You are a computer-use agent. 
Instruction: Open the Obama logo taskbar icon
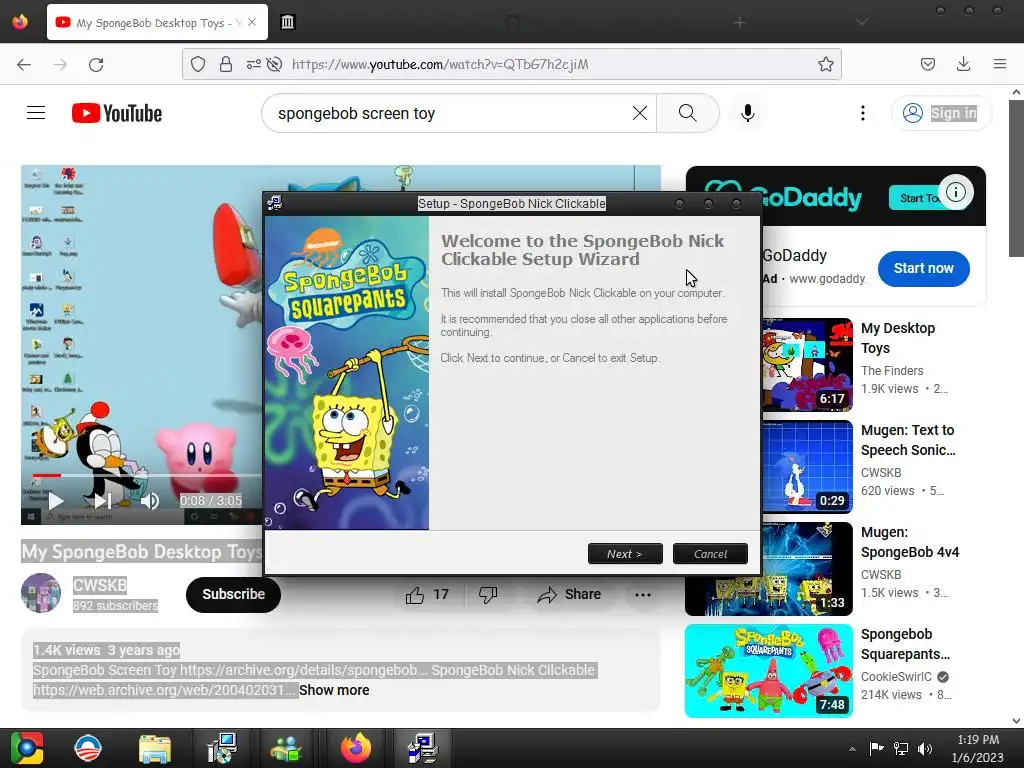click(x=88, y=748)
